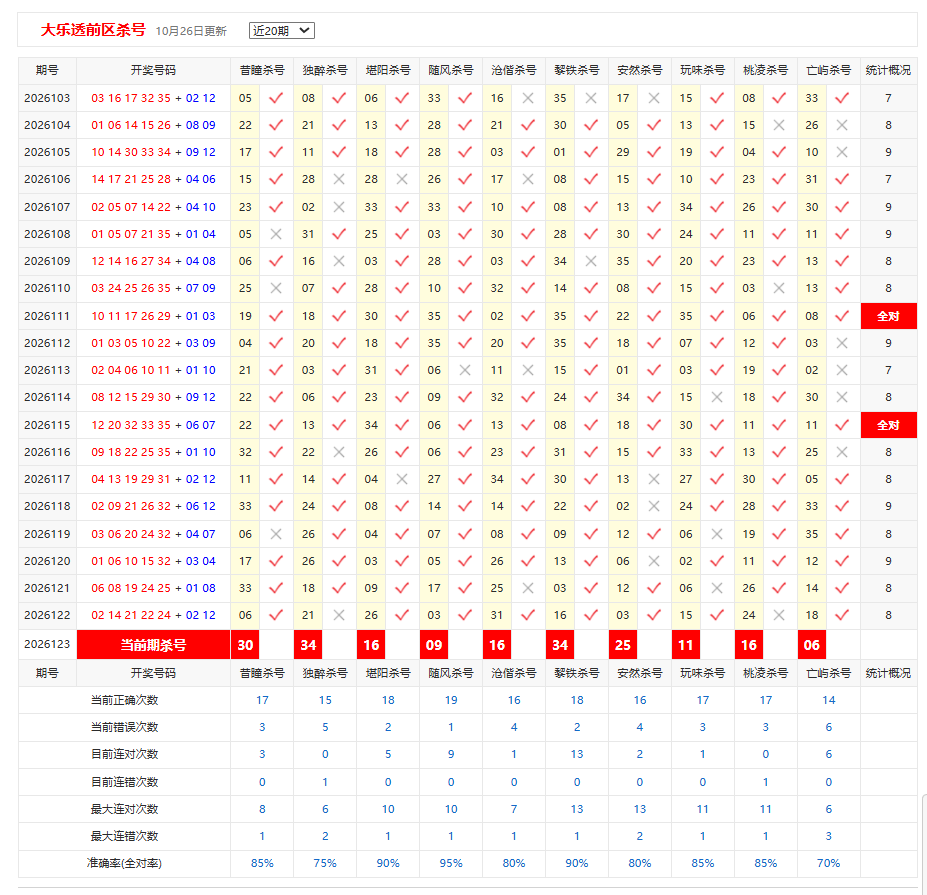Click the cross mark for 堪阳杀号 in row 2026117
This screenshot has width=927, height=895.
[402, 479]
